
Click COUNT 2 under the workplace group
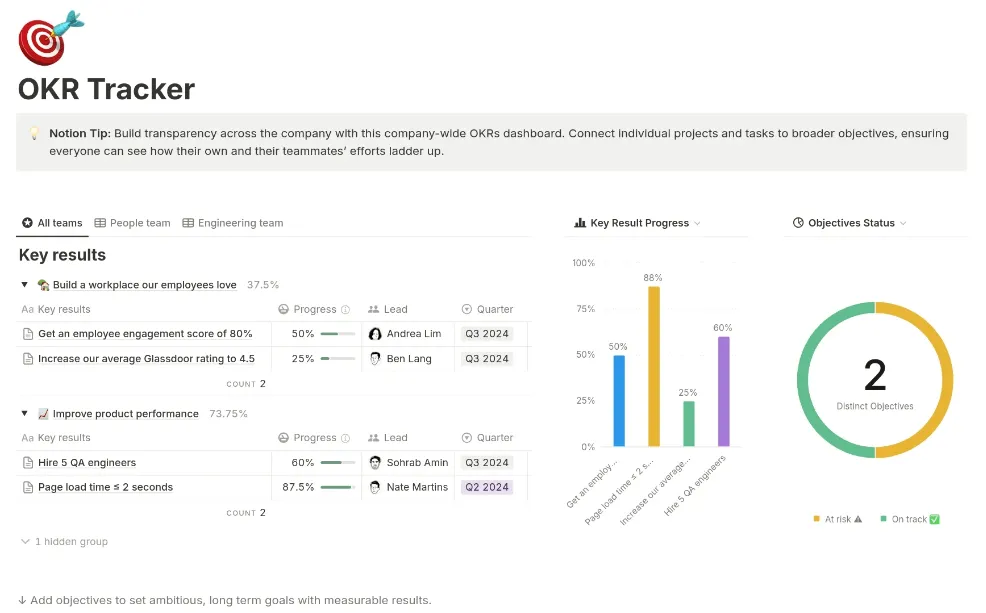coord(246,384)
